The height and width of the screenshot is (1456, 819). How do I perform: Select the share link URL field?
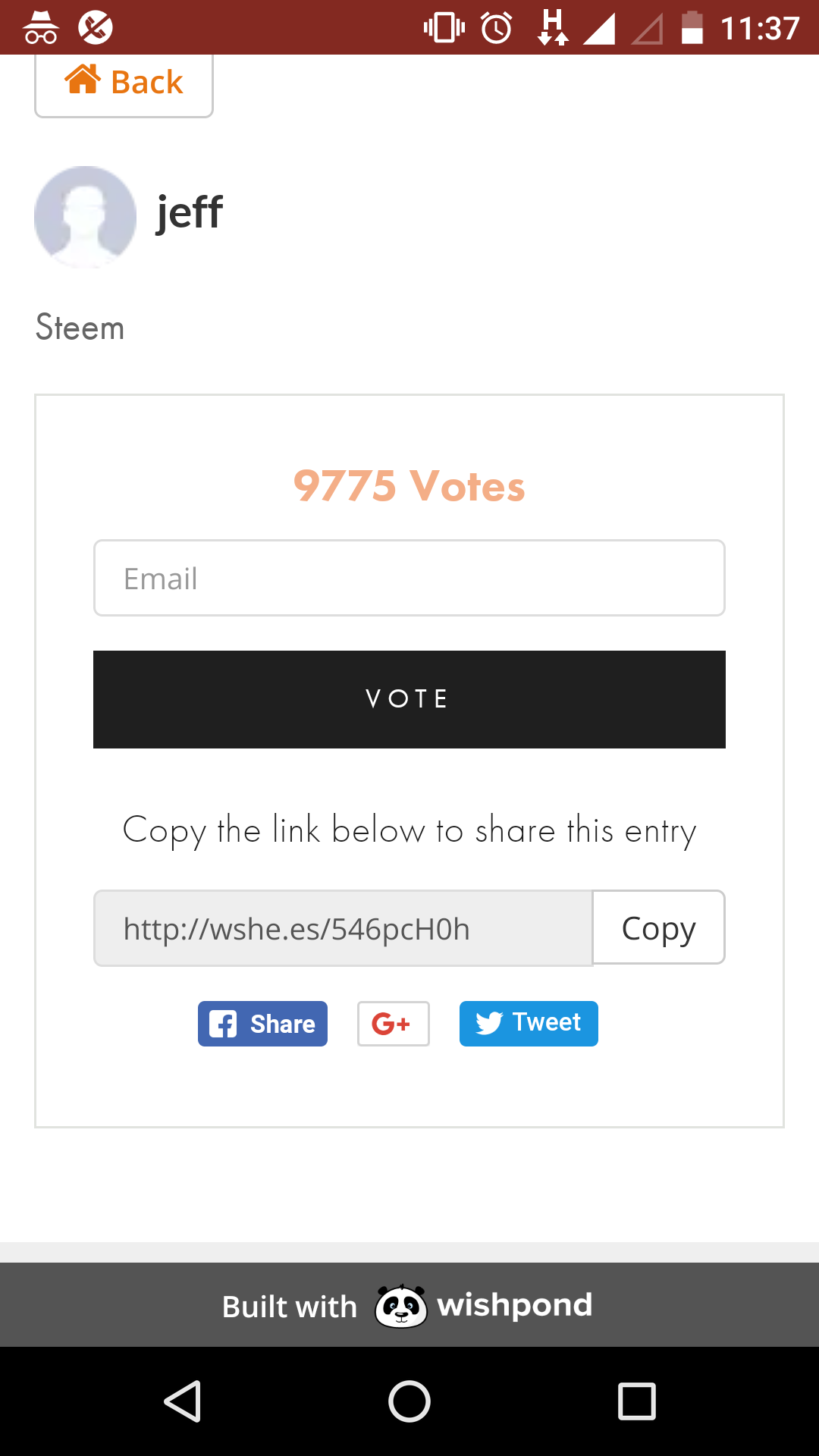click(x=343, y=928)
